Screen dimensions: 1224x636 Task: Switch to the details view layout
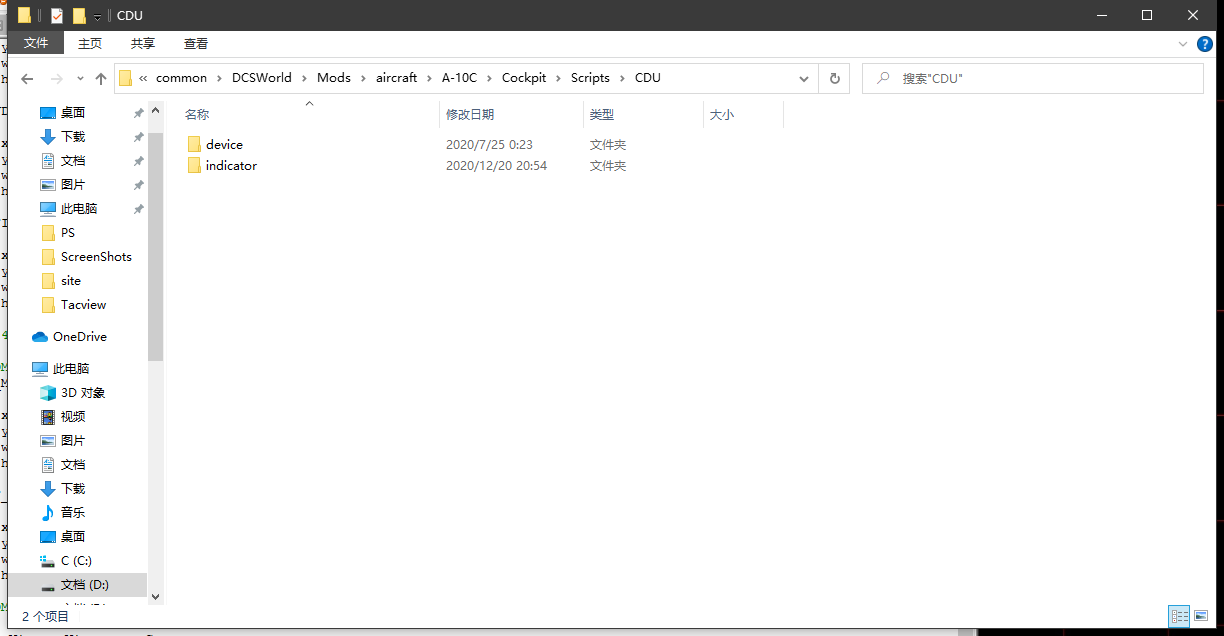(x=1179, y=616)
